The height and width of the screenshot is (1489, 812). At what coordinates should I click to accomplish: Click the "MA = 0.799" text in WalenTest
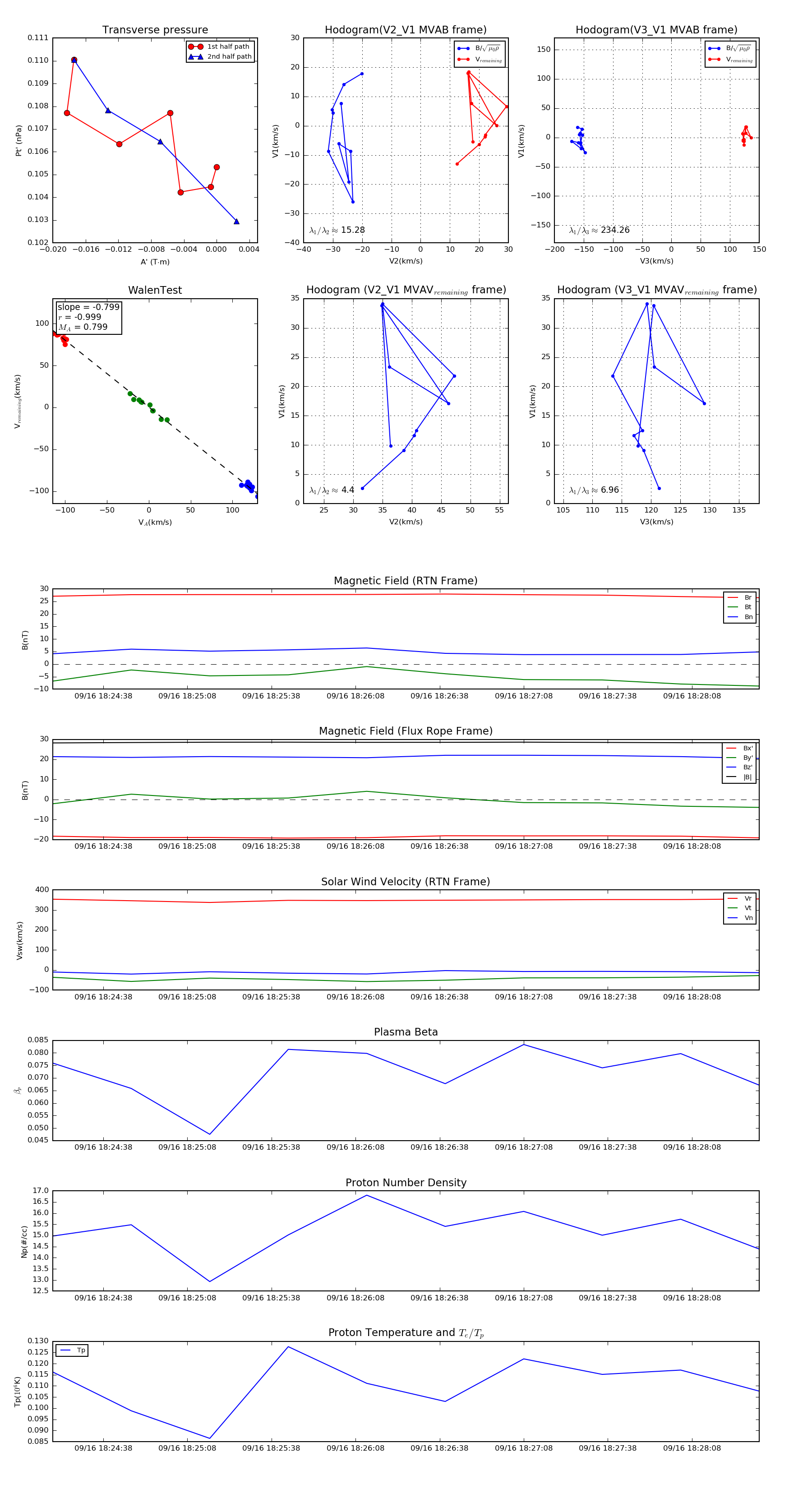83,327
